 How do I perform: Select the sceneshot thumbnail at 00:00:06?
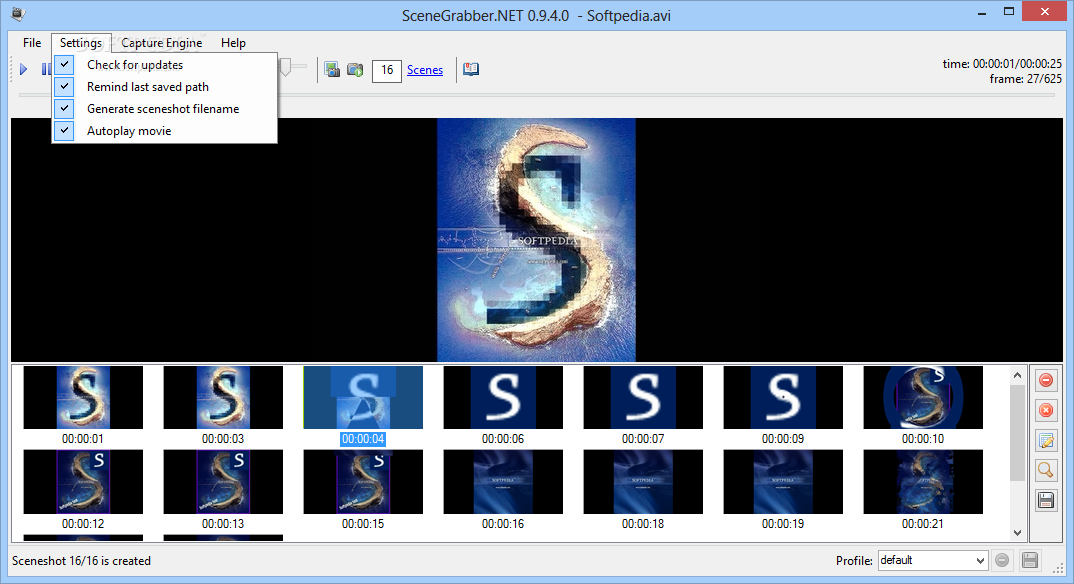(x=503, y=398)
